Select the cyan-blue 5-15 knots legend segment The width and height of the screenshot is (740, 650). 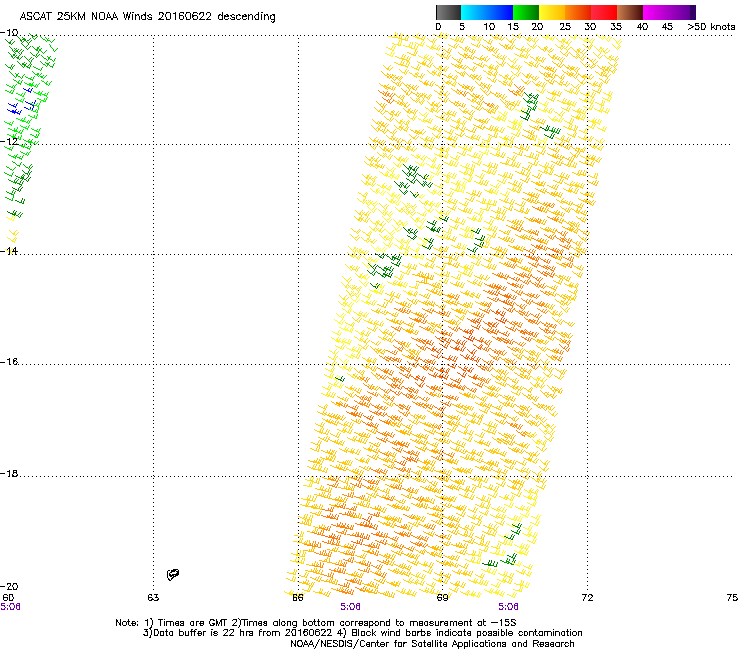487,12
